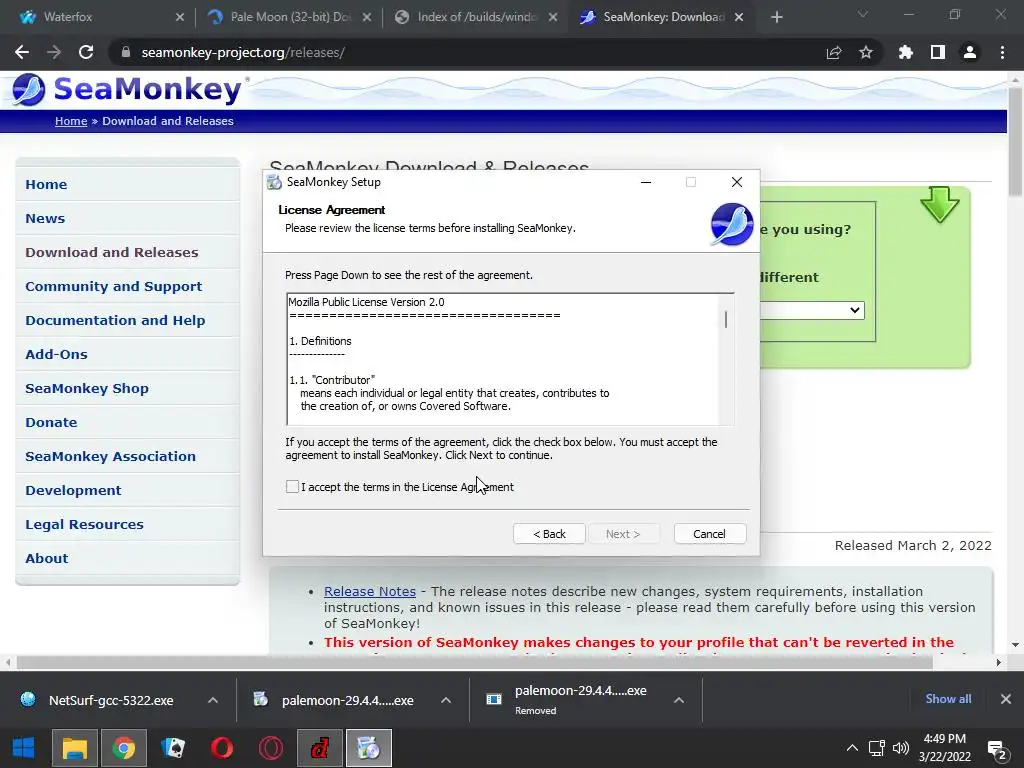Click the share page icon in address bar
Viewport: 1024px width, 768px height.
[x=834, y=52]
